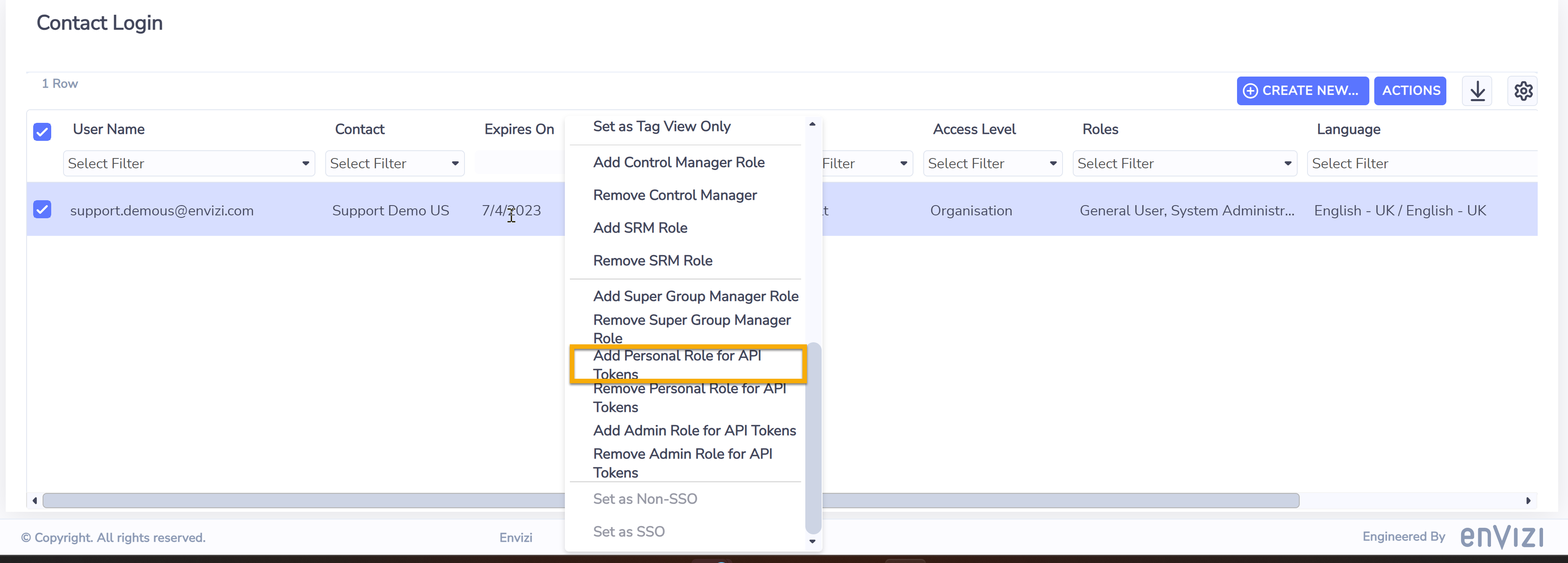Open the Contact filter dropdown
Image resolution: width=1568 pixels, height=563 pixels.
pos(394,163)
